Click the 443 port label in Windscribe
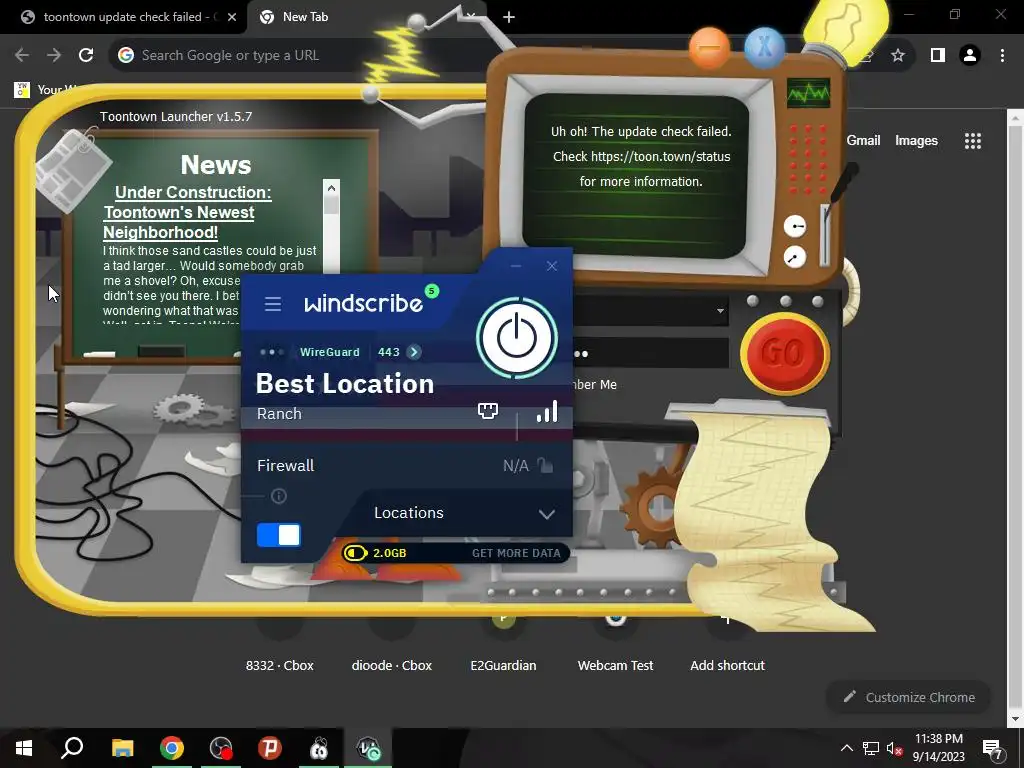 [x=389, y=352]
